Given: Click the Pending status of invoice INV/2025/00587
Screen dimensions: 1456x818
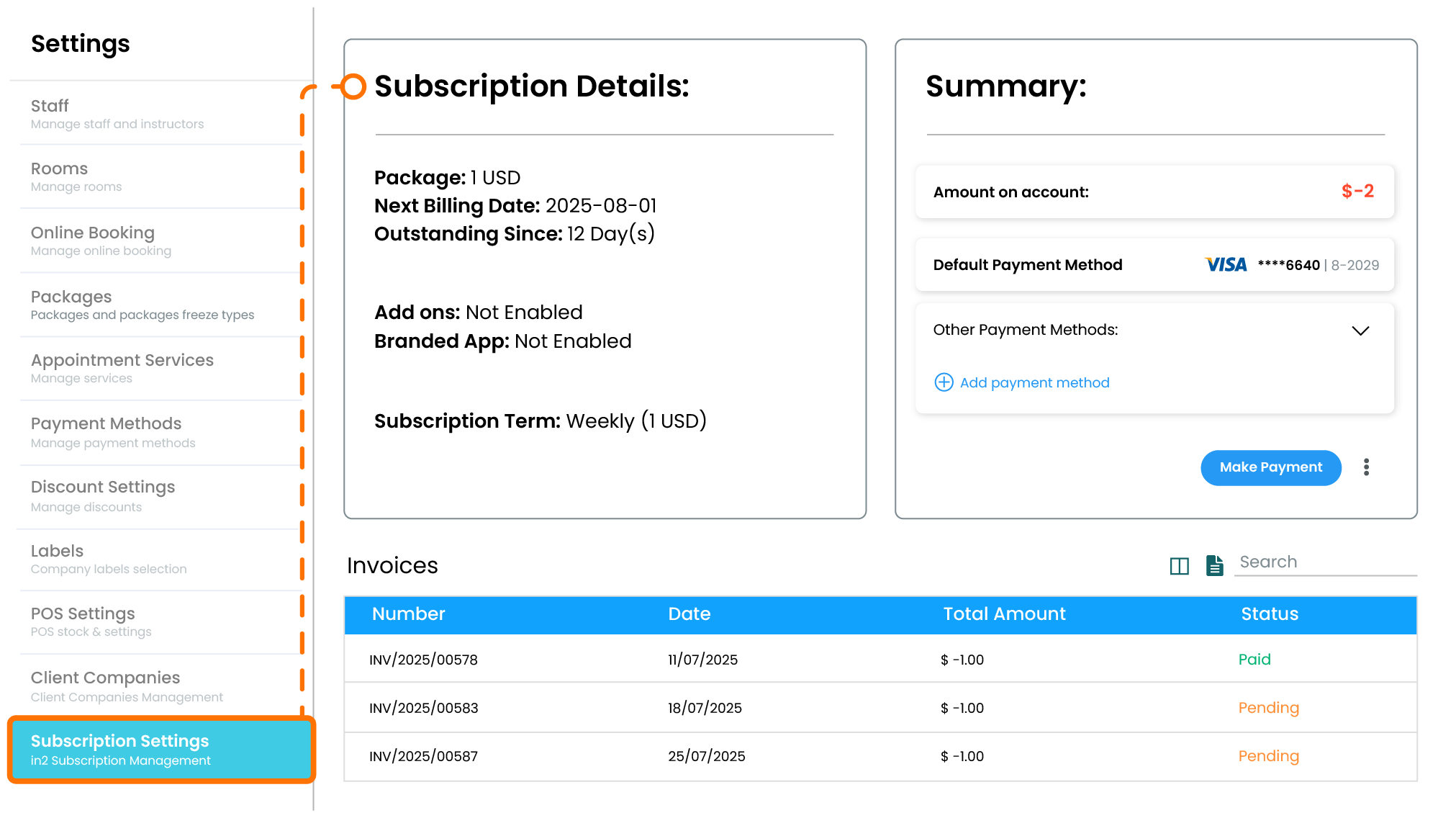Looking at the screenshot, I should 1268,756.
